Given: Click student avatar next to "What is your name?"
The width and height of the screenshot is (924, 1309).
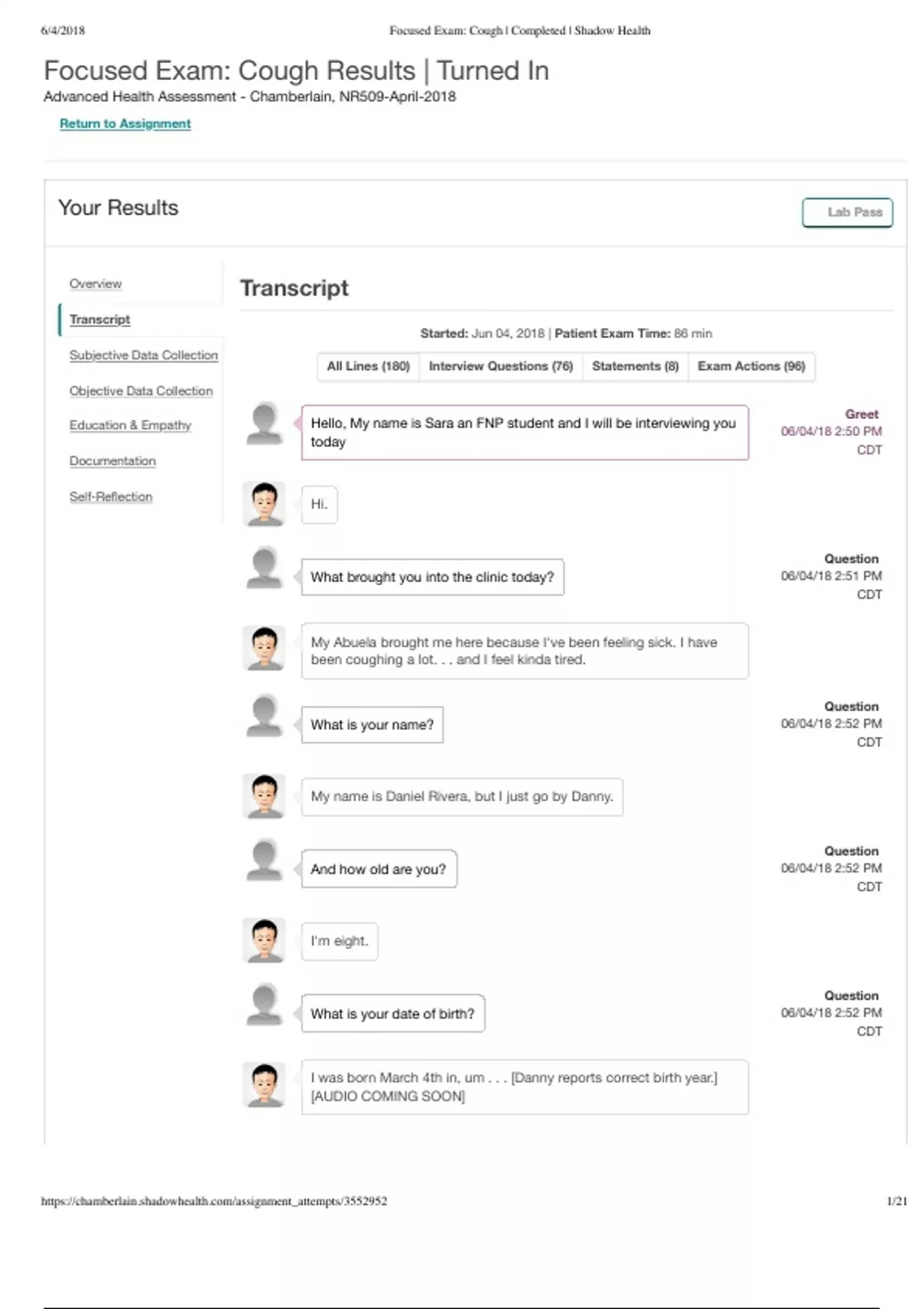Looking at the screenshot, I should 264,716.
